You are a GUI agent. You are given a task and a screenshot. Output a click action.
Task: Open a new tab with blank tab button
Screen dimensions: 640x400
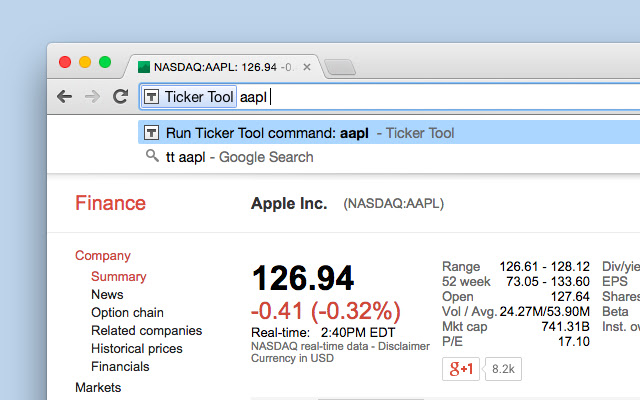pos(340,67)
